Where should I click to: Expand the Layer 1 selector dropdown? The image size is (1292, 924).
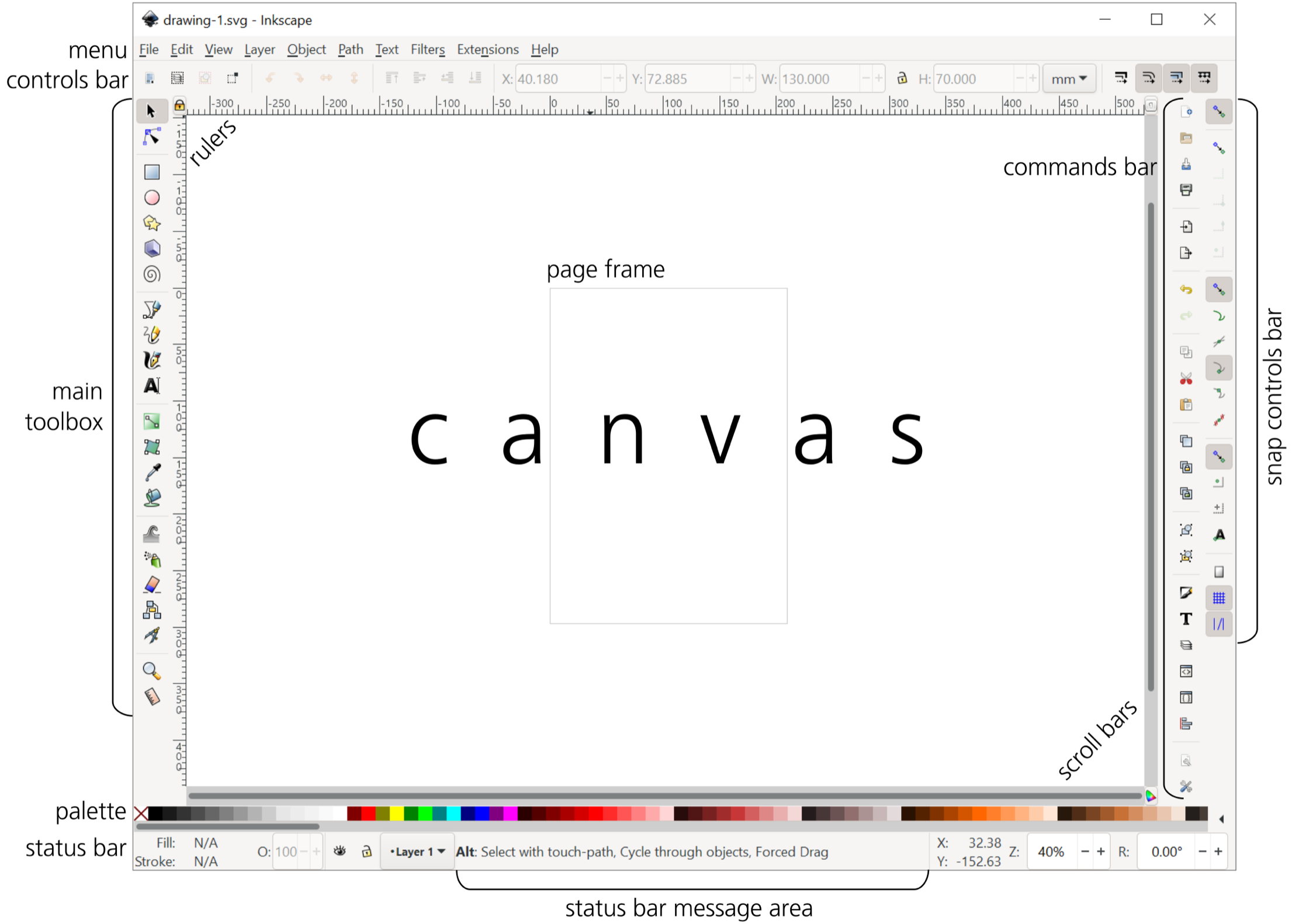pos(417,852)
